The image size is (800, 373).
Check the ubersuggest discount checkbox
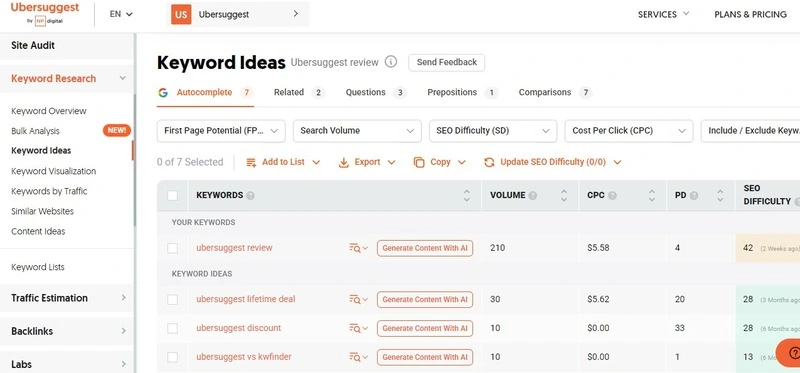(x=172, y=328)
